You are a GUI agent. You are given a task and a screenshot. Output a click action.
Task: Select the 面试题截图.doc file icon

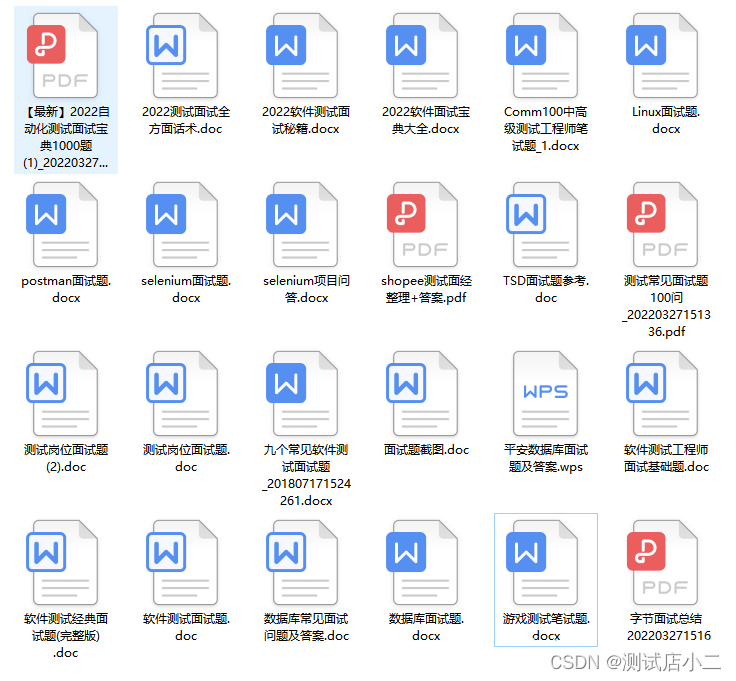[422, 393]
